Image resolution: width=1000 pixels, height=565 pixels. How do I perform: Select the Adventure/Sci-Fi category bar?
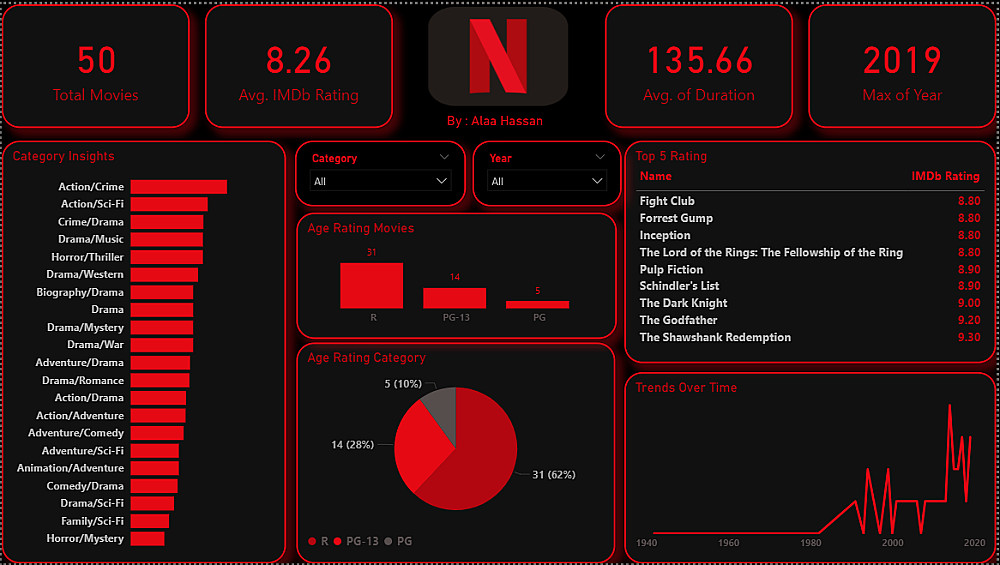pyautogui.click(x=155, y=451)
